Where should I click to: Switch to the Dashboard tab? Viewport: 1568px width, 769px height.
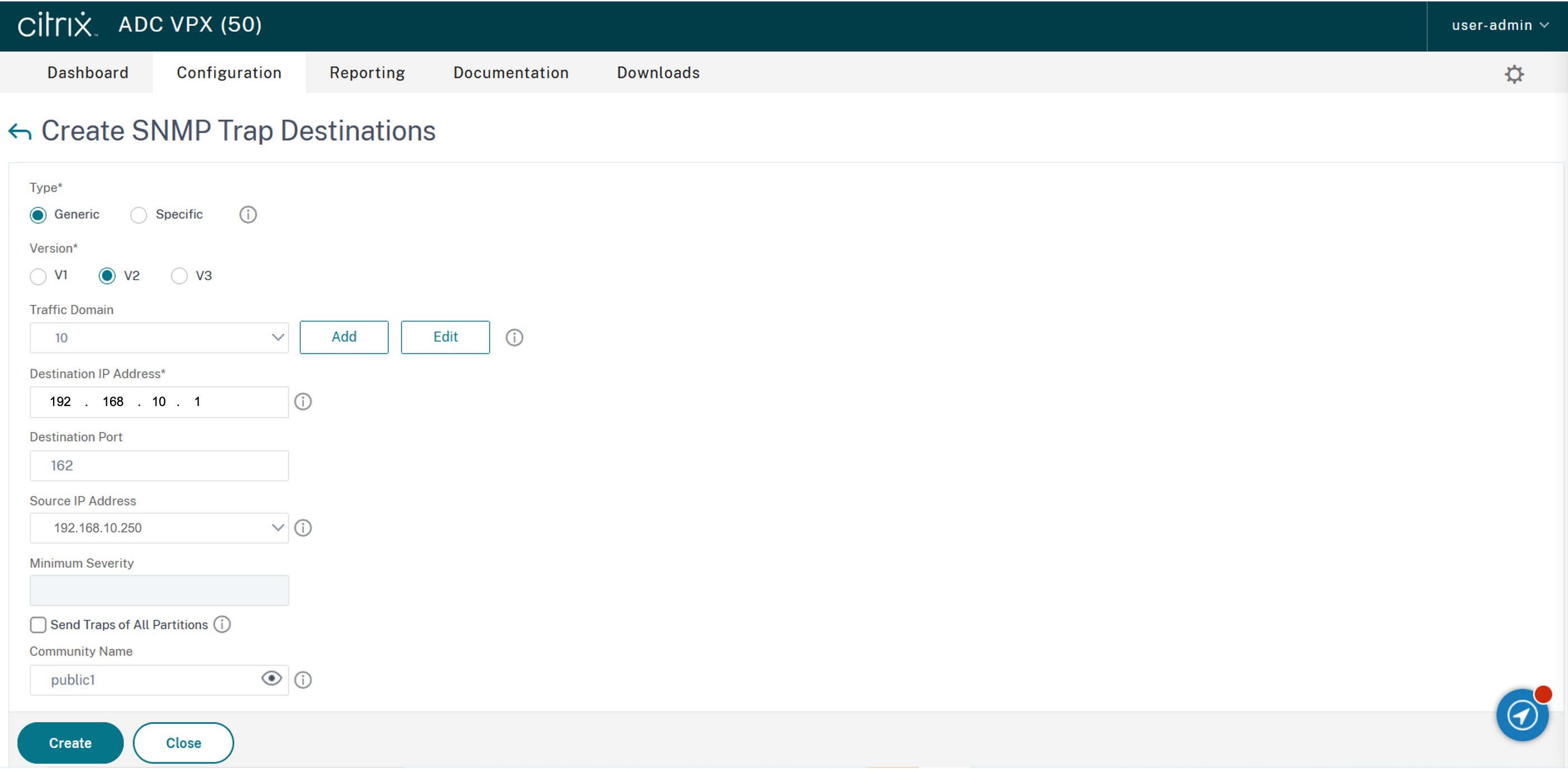click(x=88, y=73)
